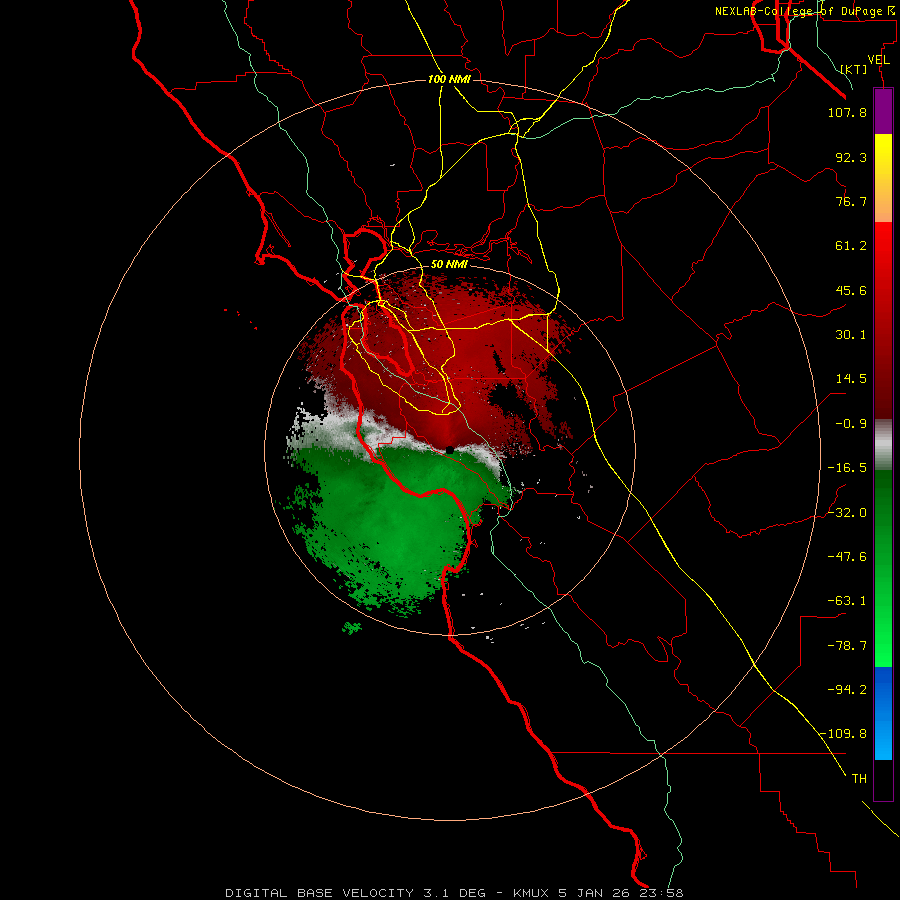Click the 30.1 legend value

point(851,335)
